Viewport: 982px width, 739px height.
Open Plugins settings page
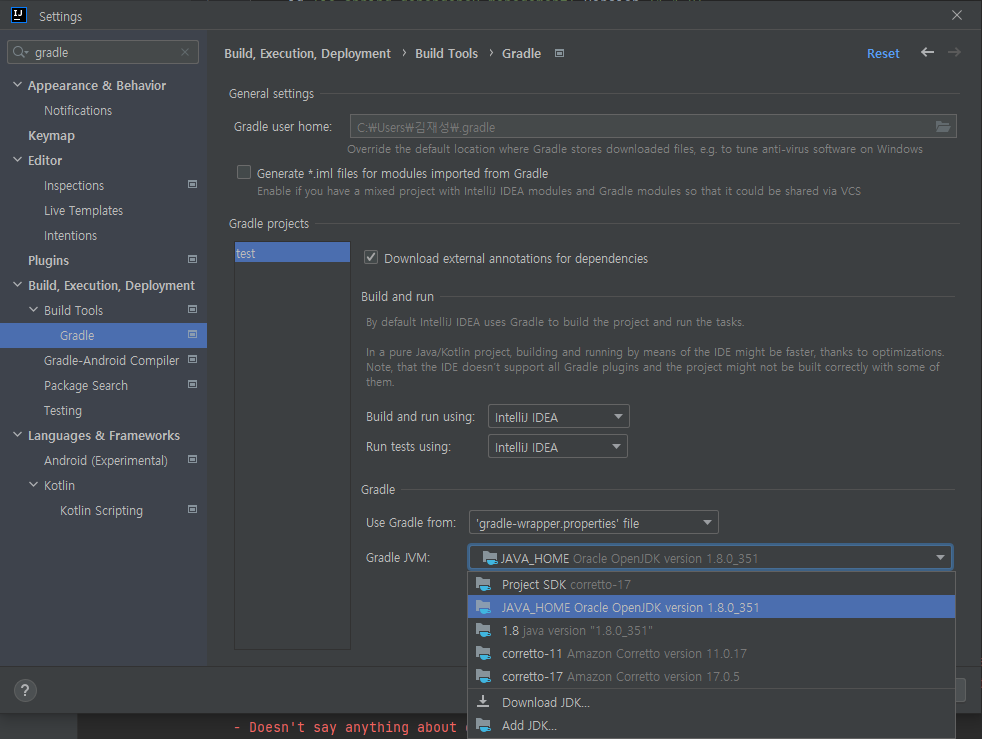click(48, 261)
